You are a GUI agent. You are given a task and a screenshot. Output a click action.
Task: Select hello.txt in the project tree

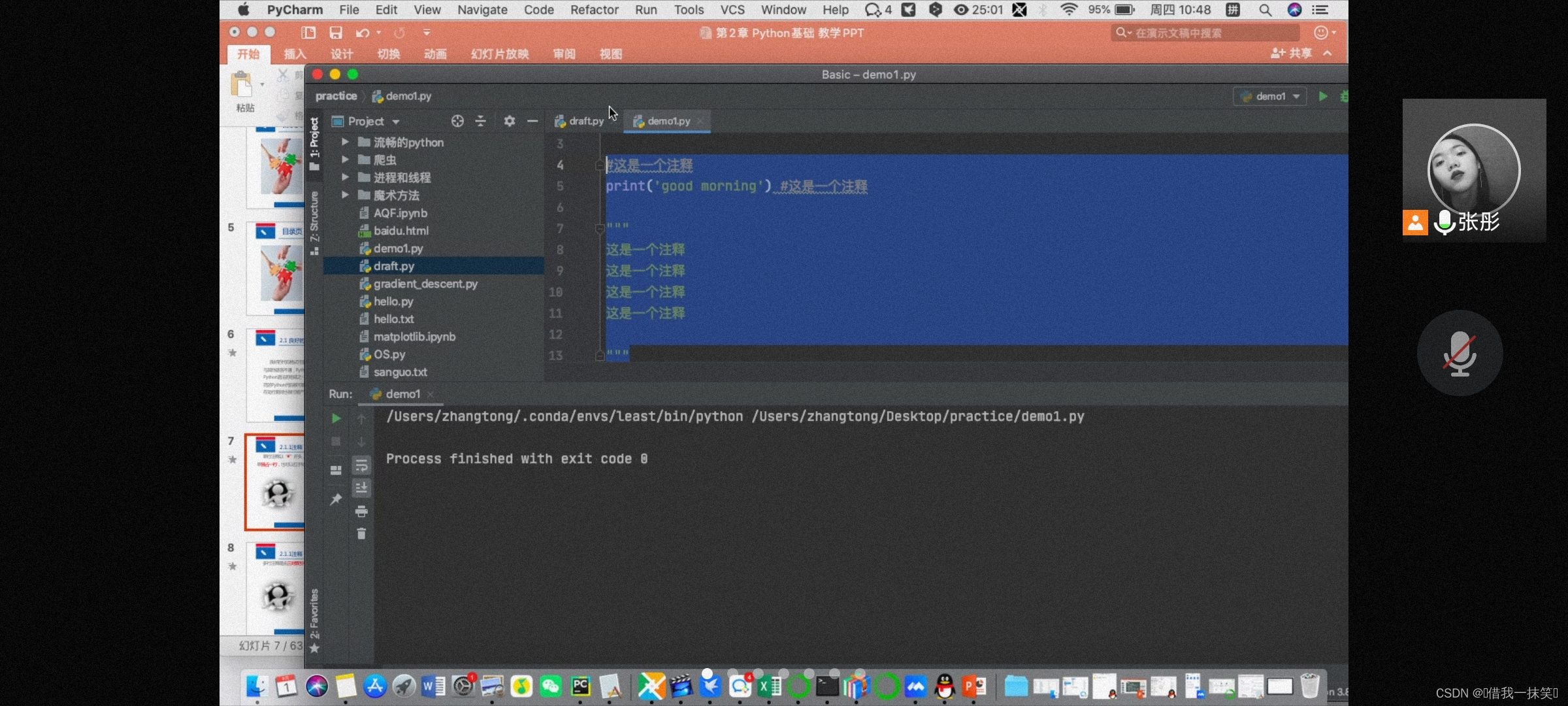tap(393, 319)
